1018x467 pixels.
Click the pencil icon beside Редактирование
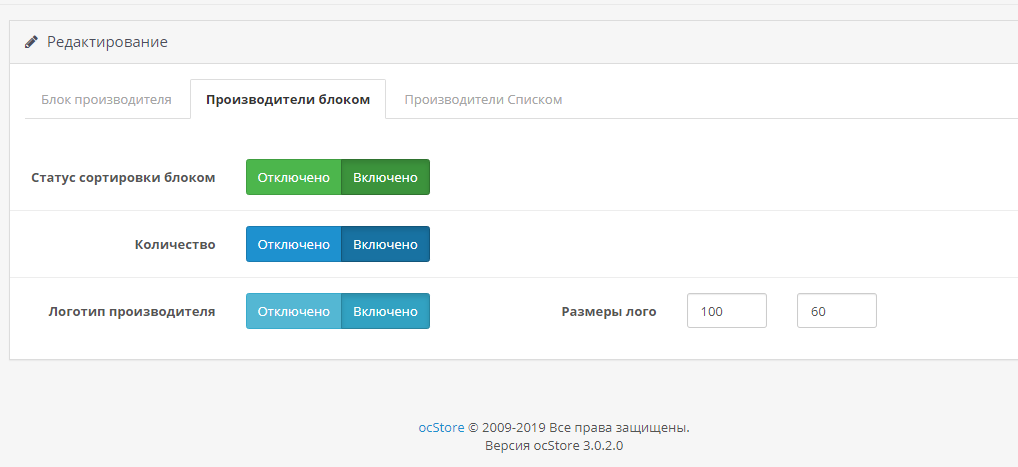[x=31, y=42]
